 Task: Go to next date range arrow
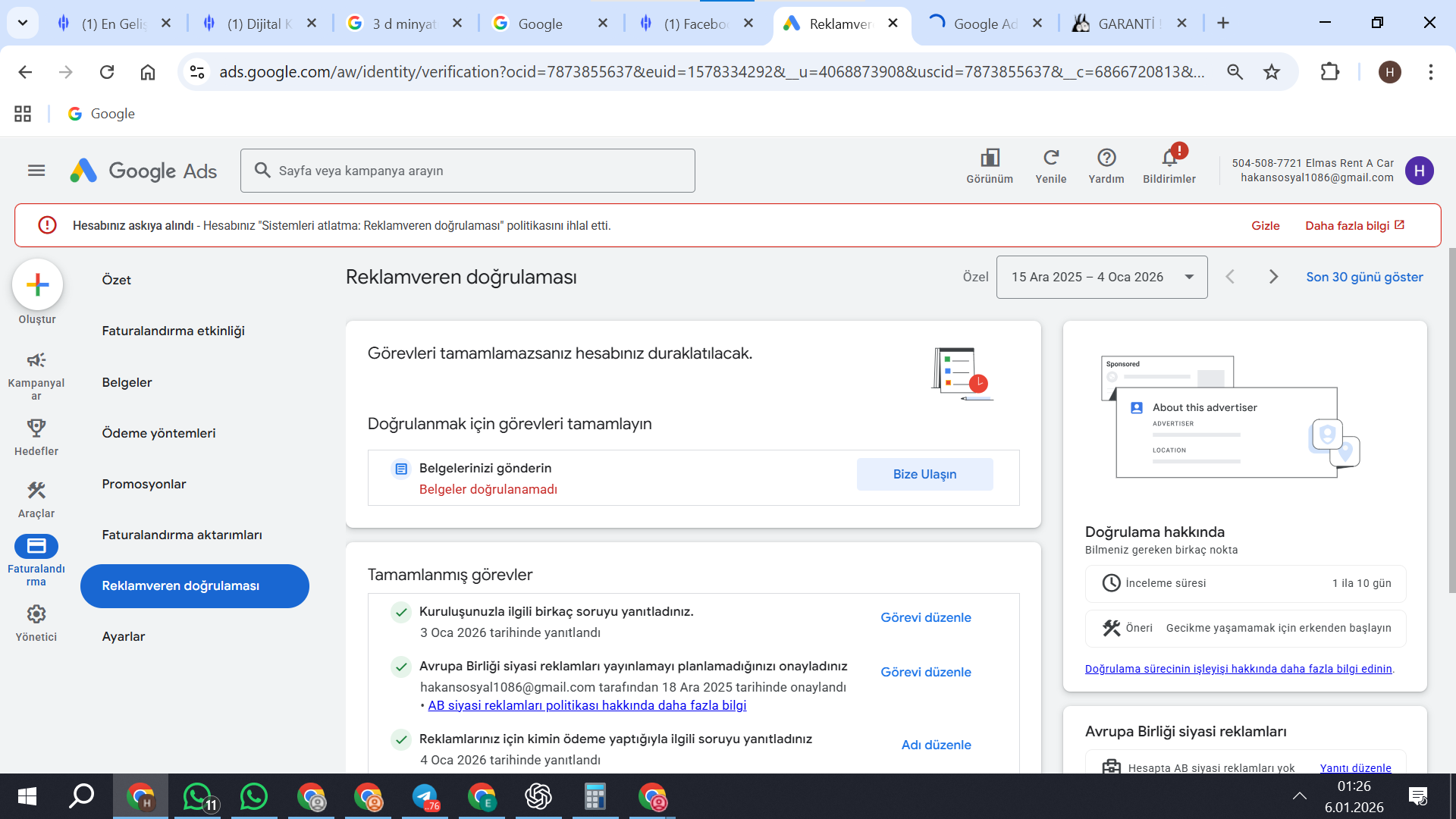(x=1274, y=278)
